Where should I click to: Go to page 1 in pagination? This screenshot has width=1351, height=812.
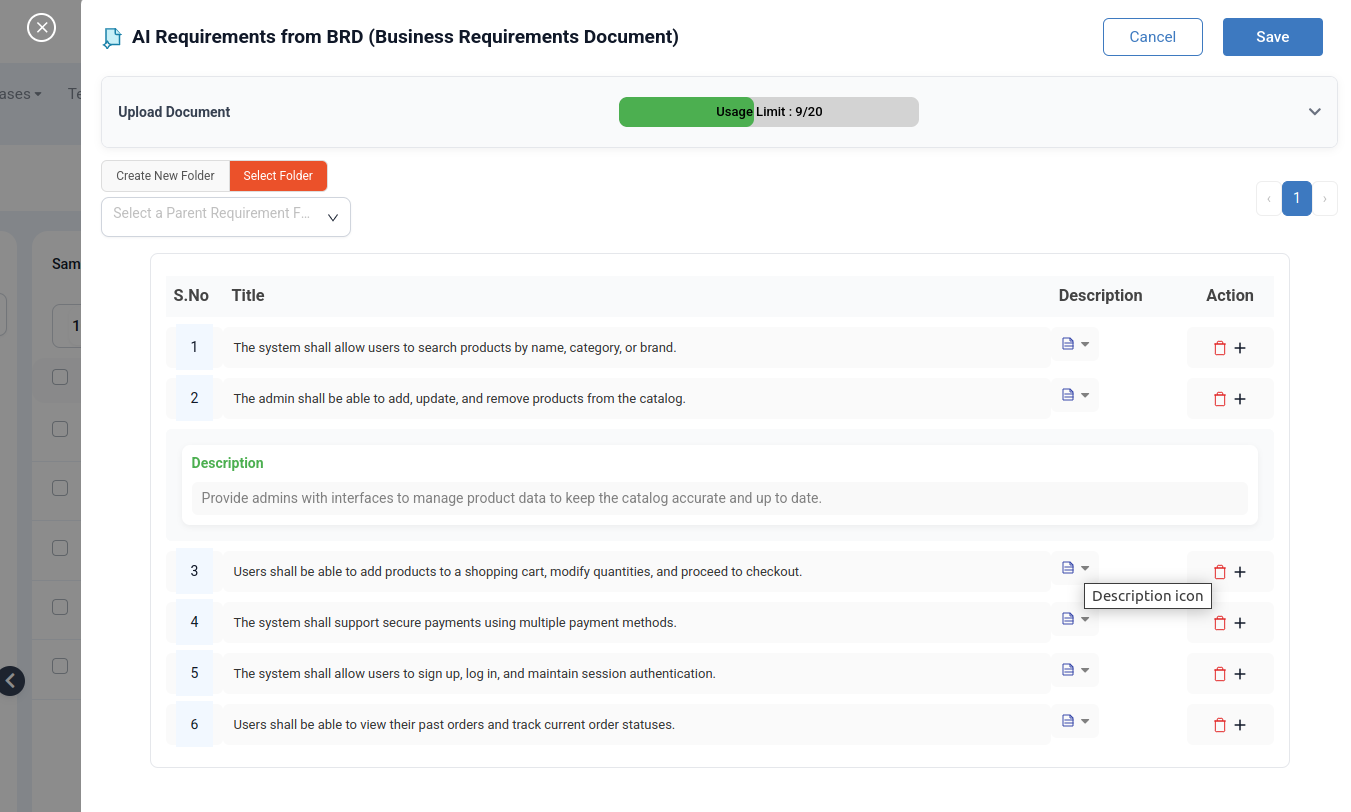pyautogui.click(x=1296, y=198)
